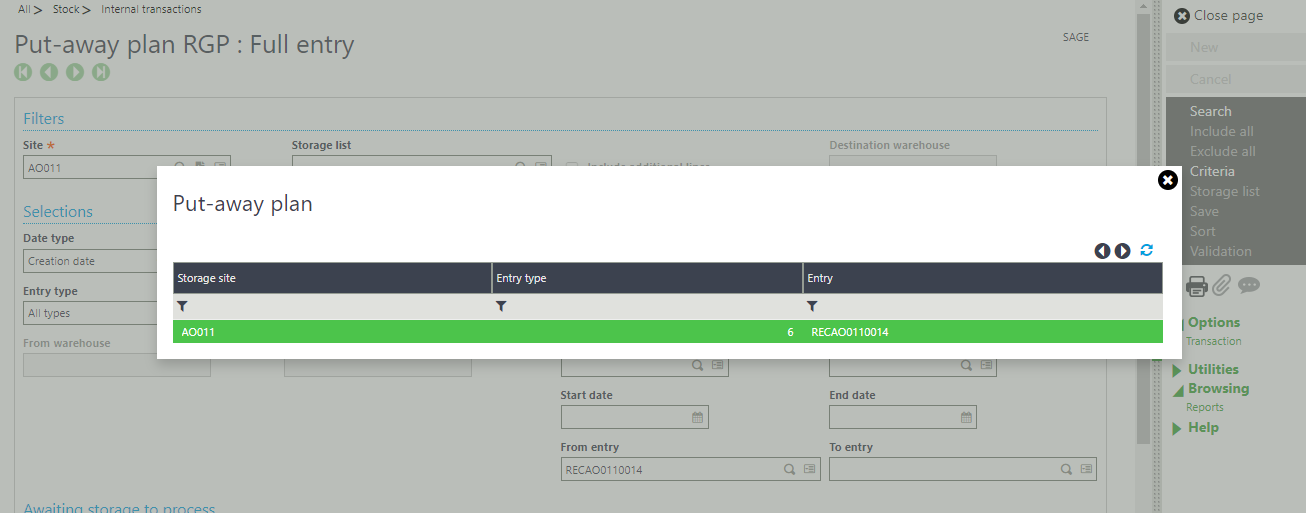
Task: Select Save in the action panel
Action: [x=1204, y=211]
